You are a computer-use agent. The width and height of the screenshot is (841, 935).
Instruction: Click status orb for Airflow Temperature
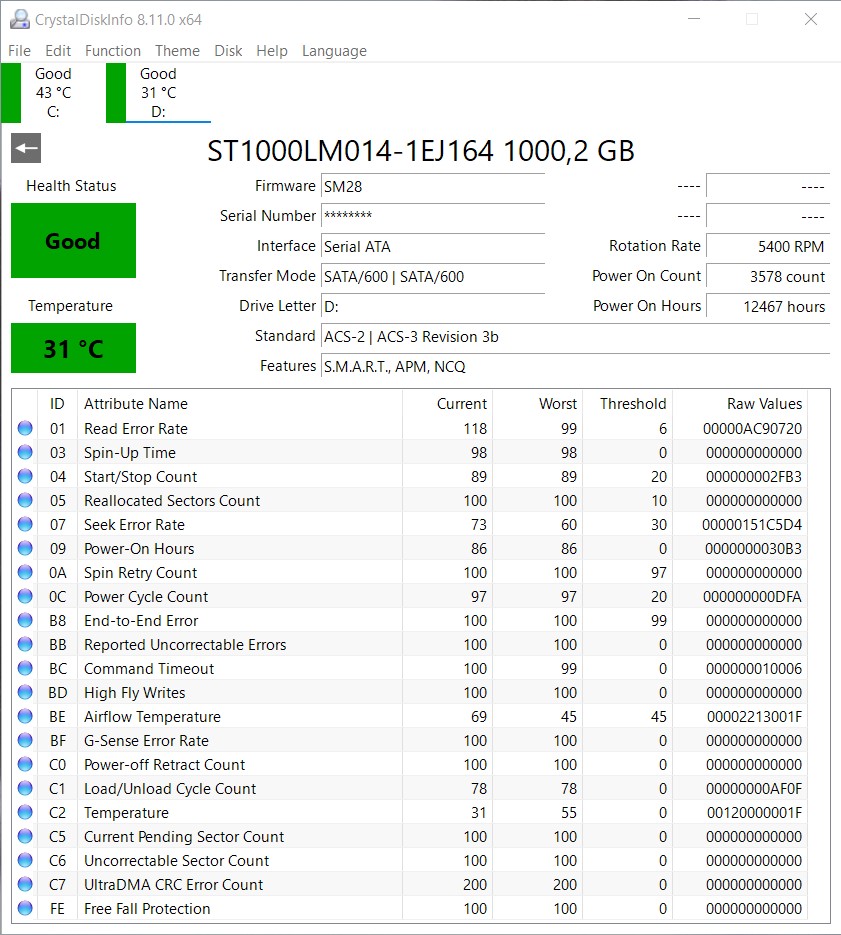tap(25, 716)
